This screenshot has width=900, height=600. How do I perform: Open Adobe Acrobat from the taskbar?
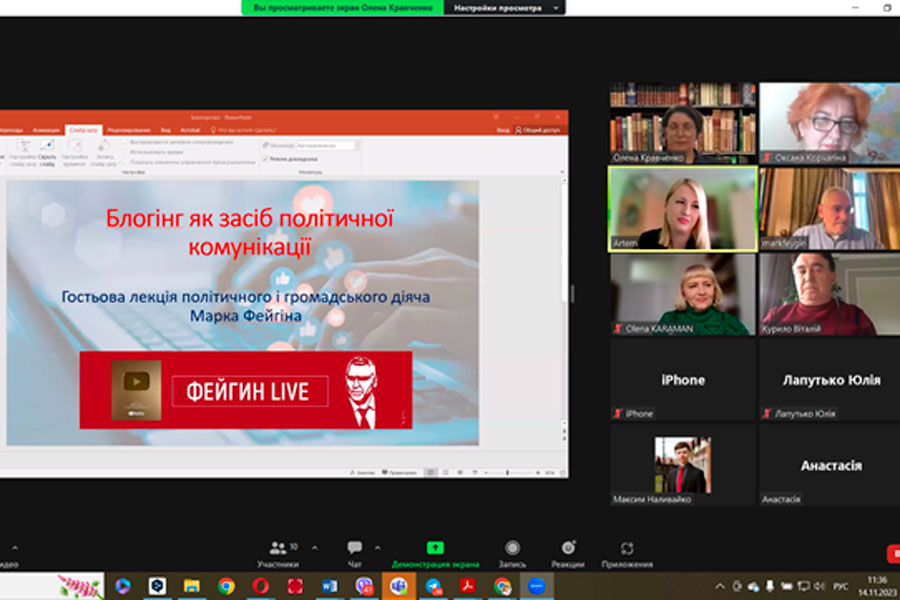[468, 586]
